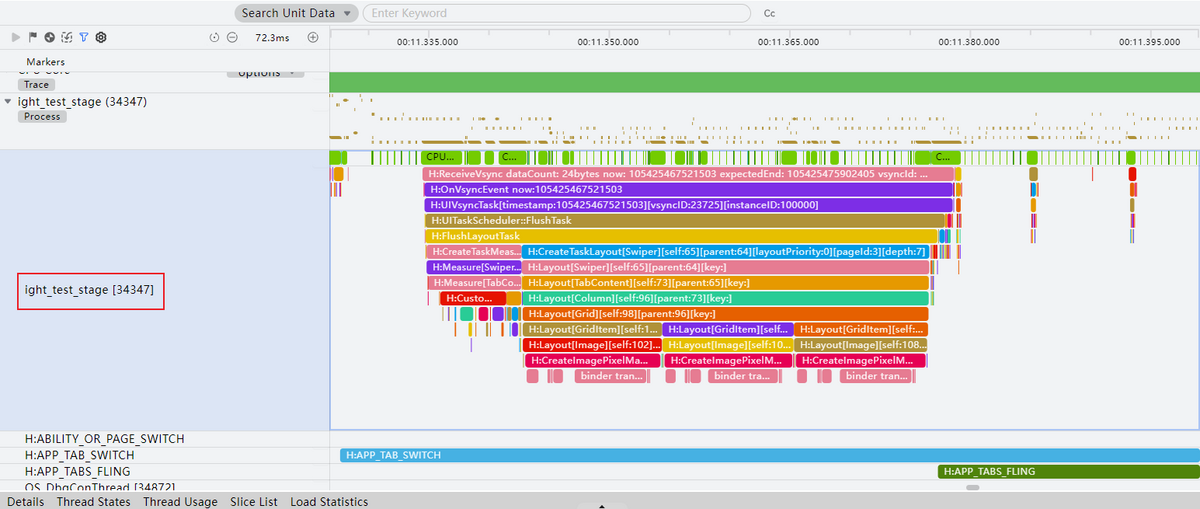Click the Process tag button
1200x509 pixels.
click(x=42, y=117)
